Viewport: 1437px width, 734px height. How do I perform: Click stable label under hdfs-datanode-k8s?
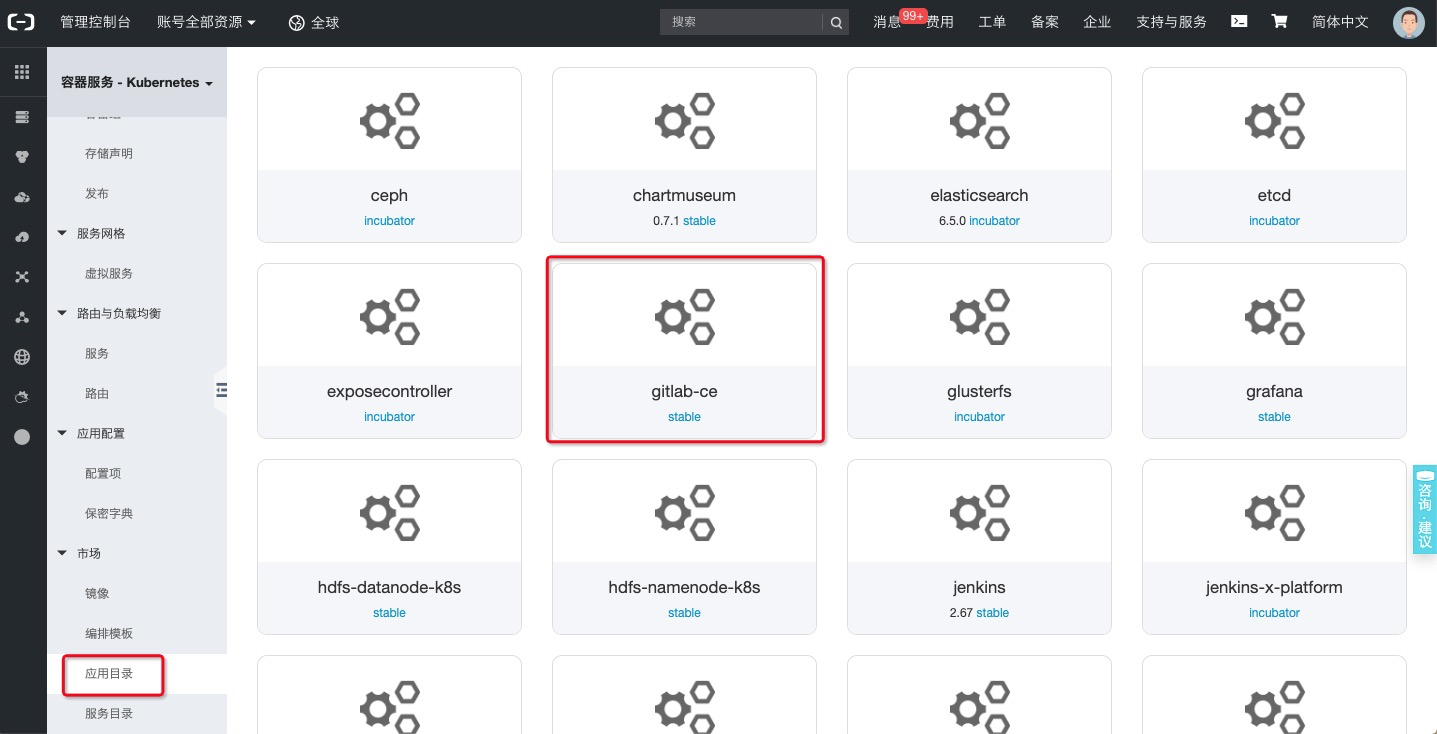[389, 613]
